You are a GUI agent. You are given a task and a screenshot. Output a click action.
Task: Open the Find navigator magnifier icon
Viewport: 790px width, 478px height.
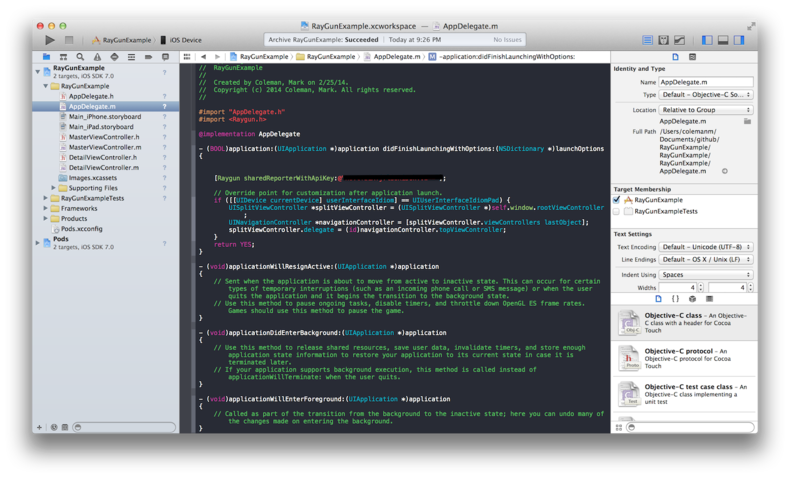click(80, 57)
